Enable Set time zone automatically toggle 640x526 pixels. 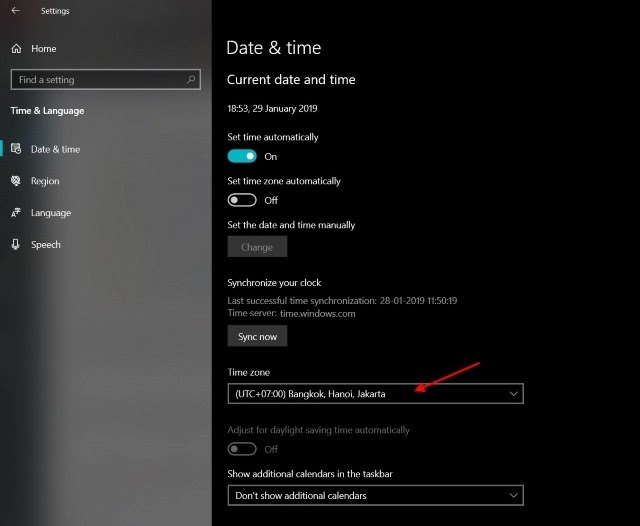(x=242, y=200)
